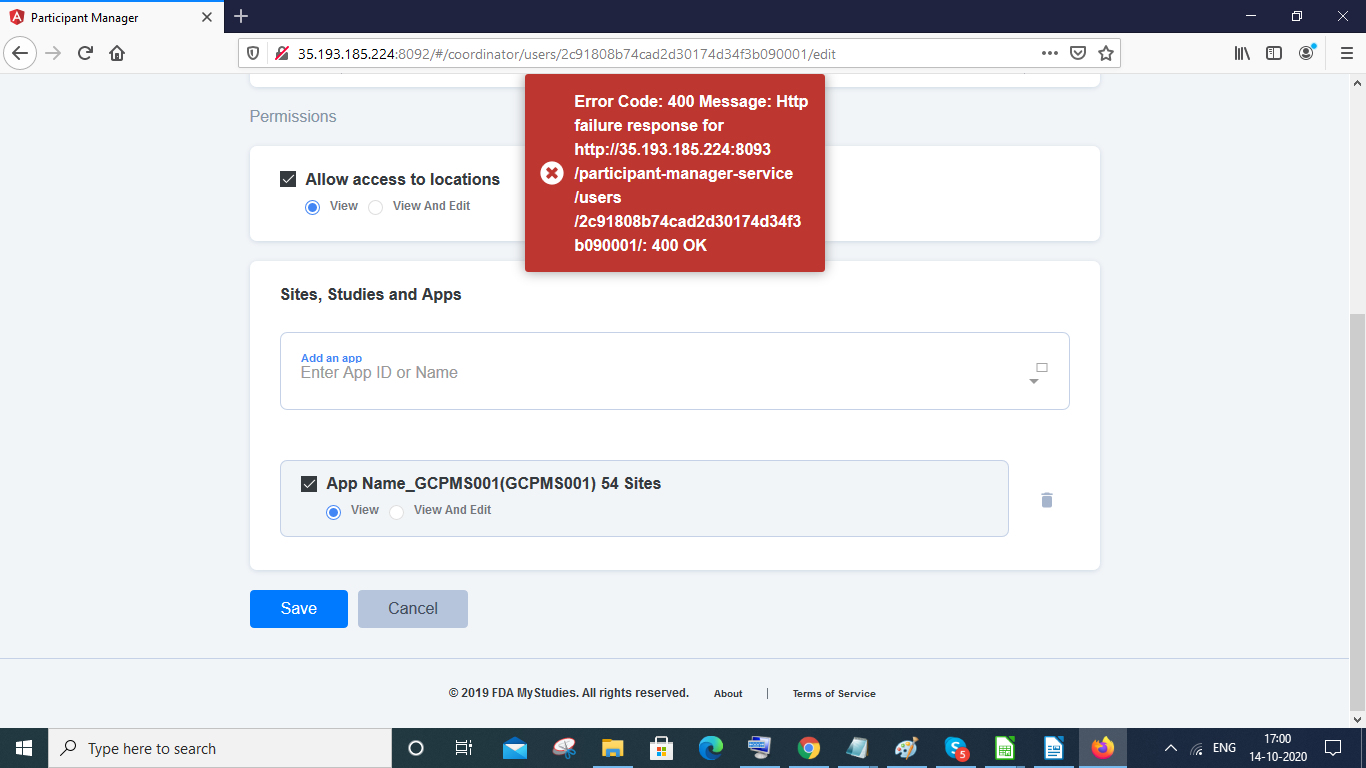Bookmark this page with the star icon
Image resolution: width=1366 pixels, height=768 pixels.
(x=1106, y=52)
